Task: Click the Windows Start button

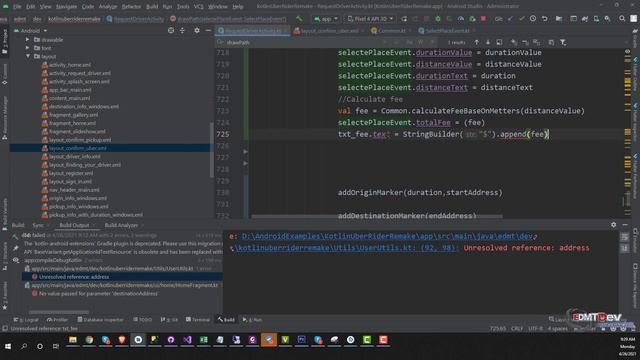Action: (8, 346)
